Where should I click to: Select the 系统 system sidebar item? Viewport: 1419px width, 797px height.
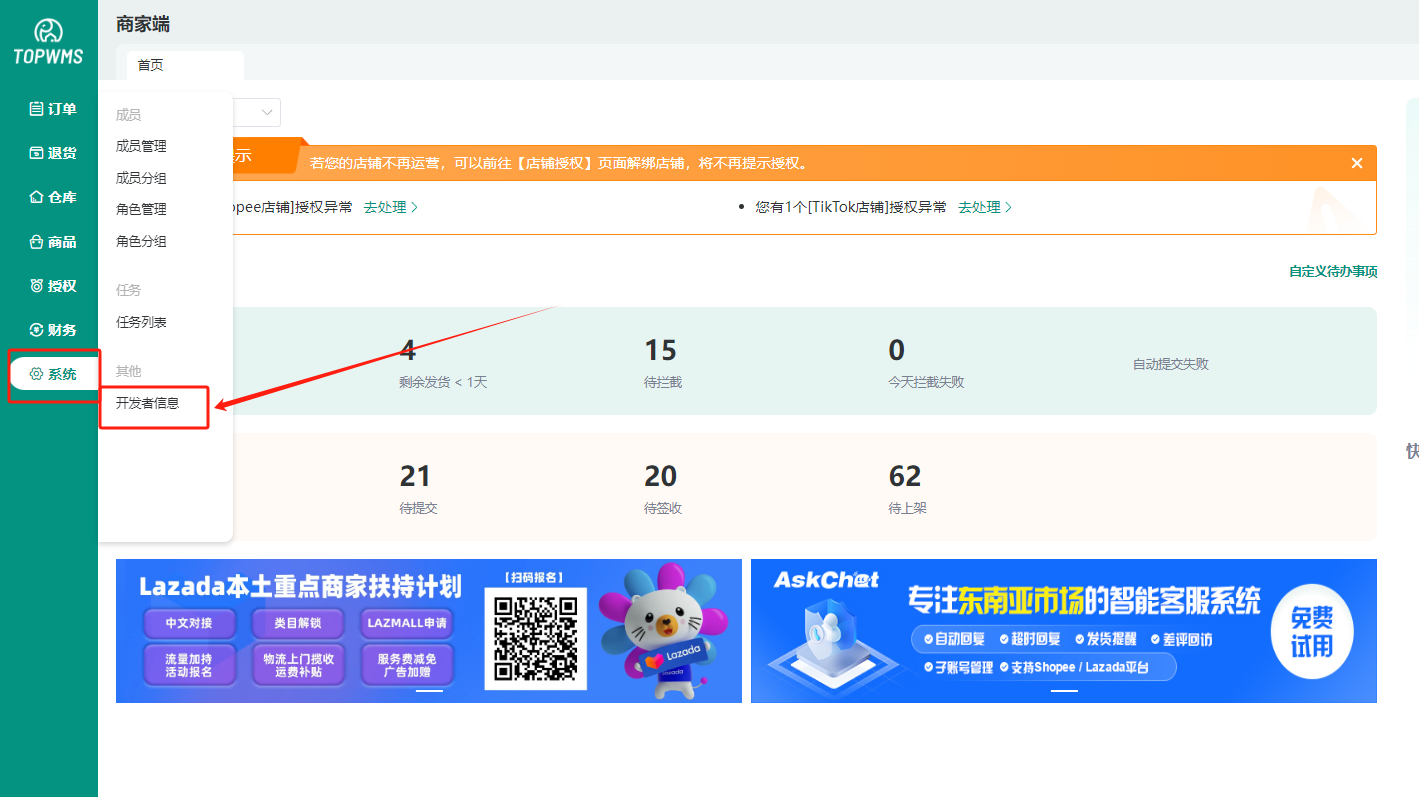click(x=54, y=374)
